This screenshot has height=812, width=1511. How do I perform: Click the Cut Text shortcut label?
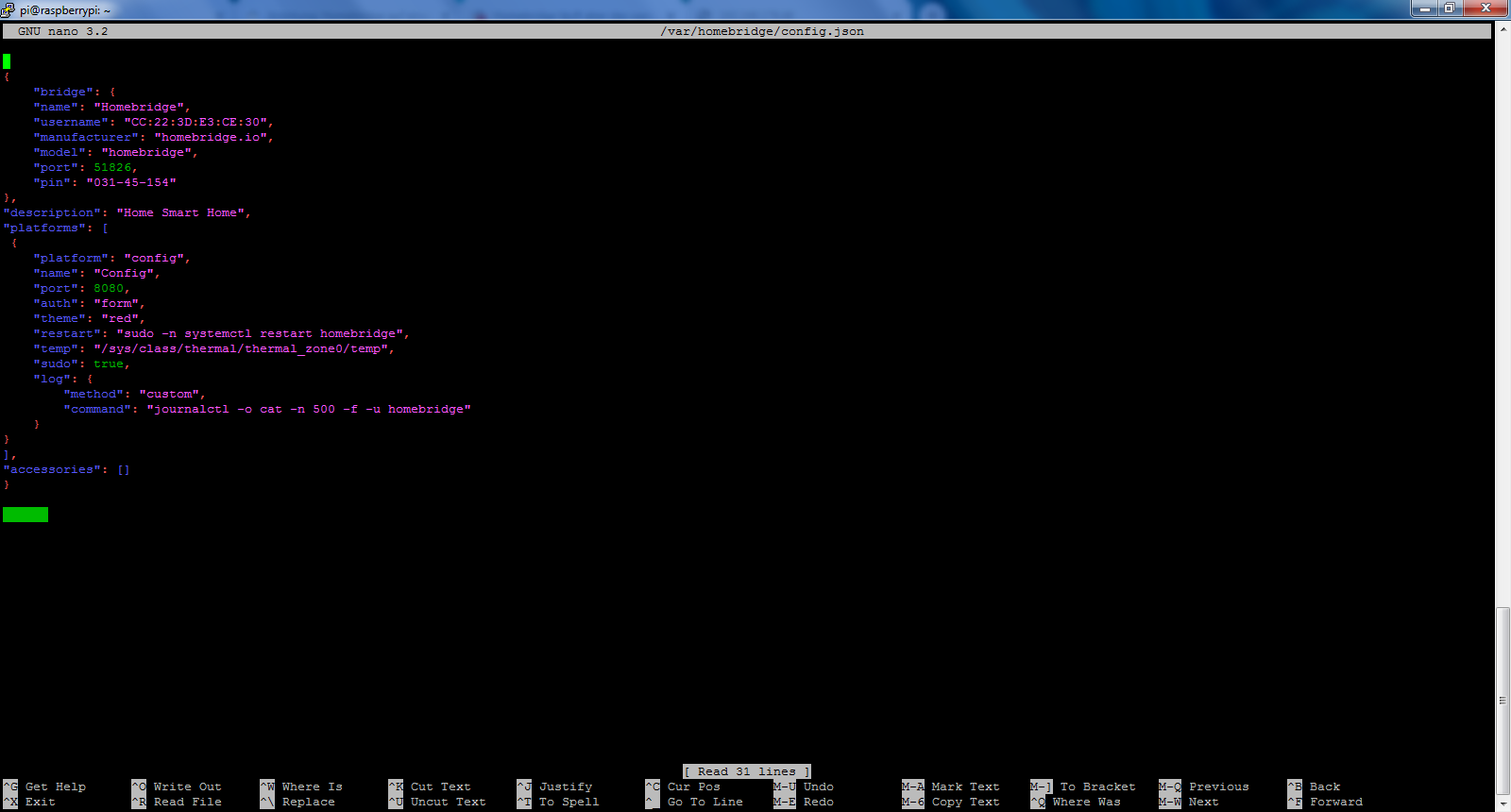(441, 787)
